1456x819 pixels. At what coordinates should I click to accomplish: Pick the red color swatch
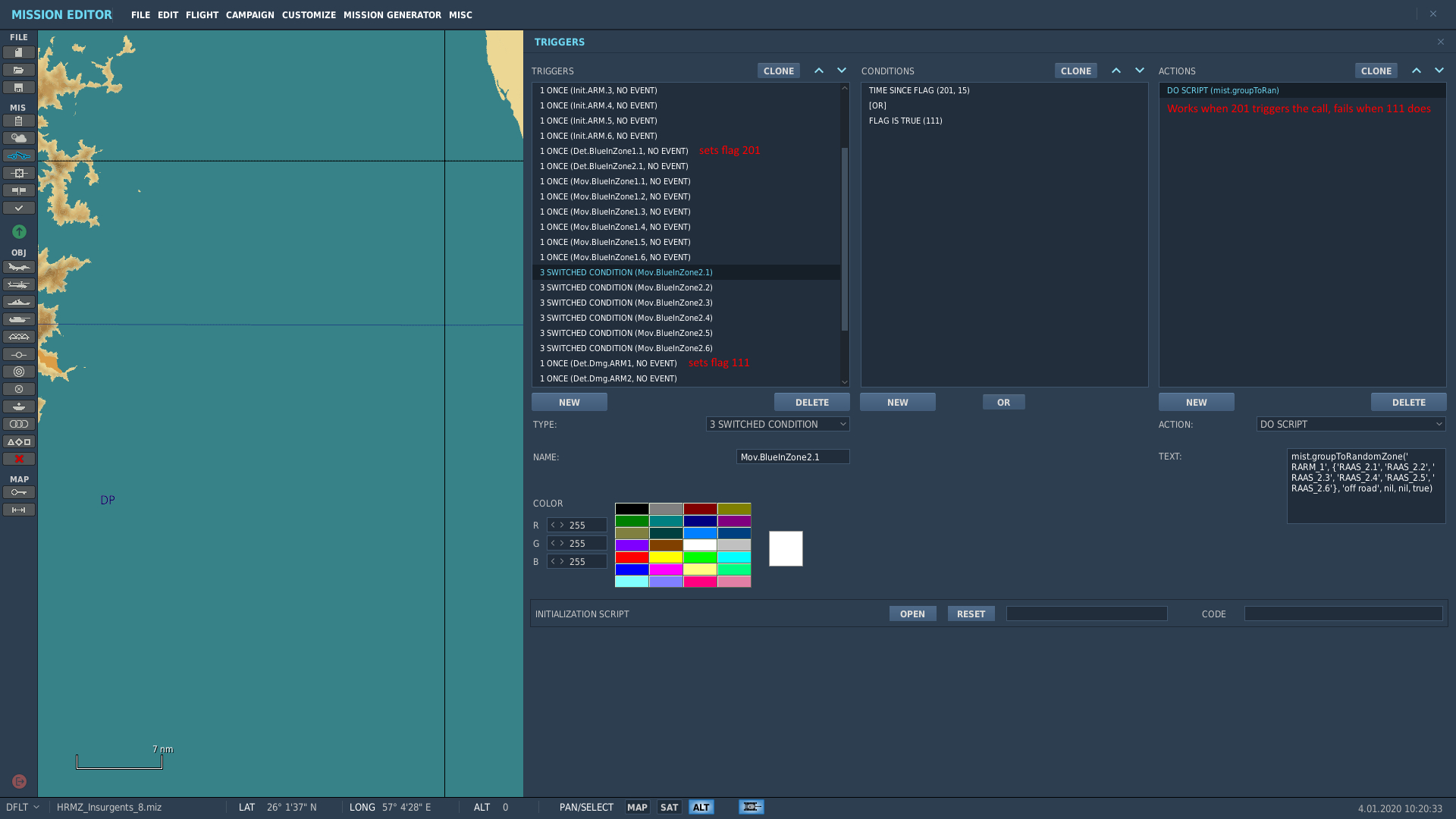pos(632,557)
